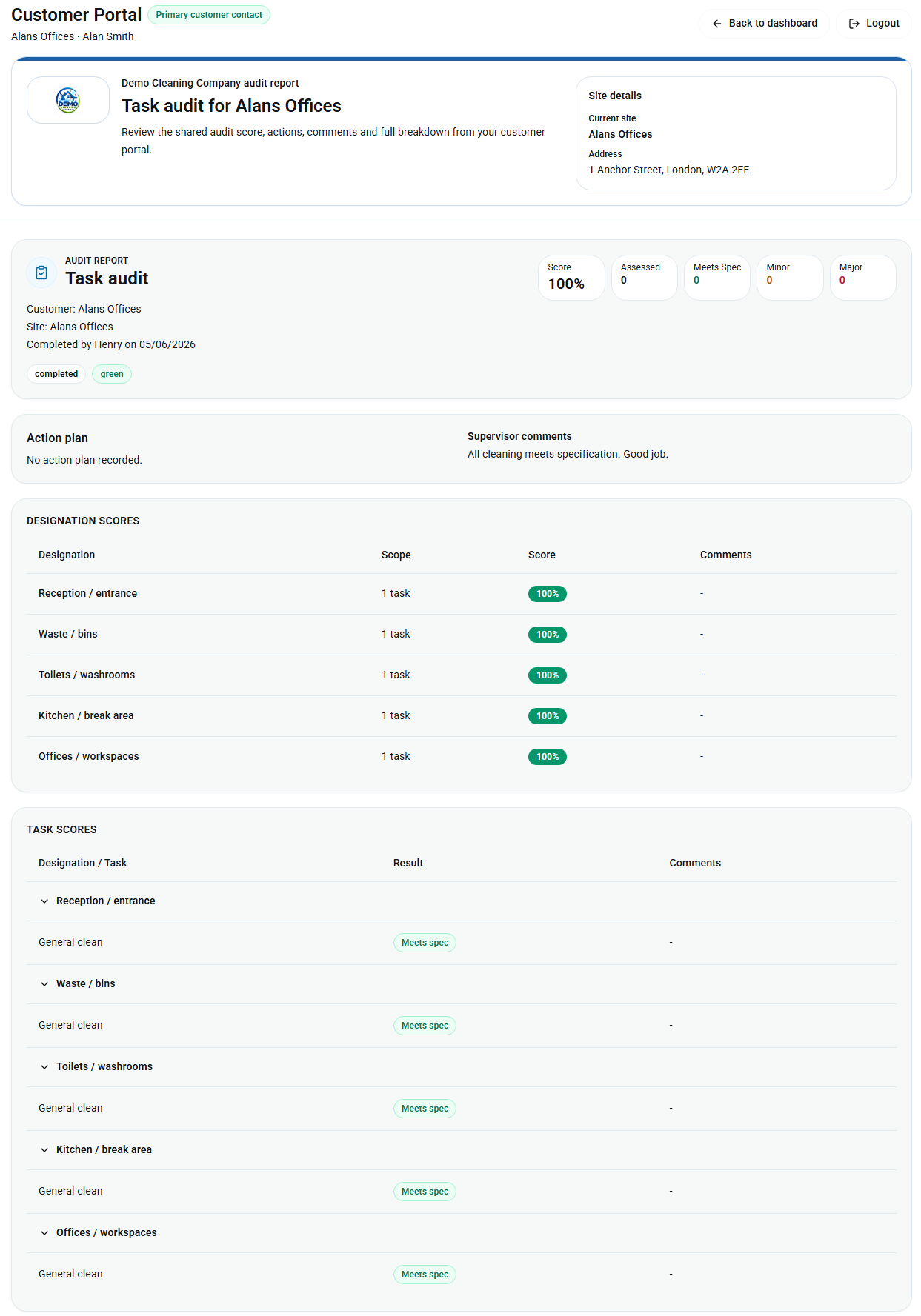This screenshot has width=921, height=1316.
Task: Click Waste / bins in designation scores
Action: pos(68,634)
